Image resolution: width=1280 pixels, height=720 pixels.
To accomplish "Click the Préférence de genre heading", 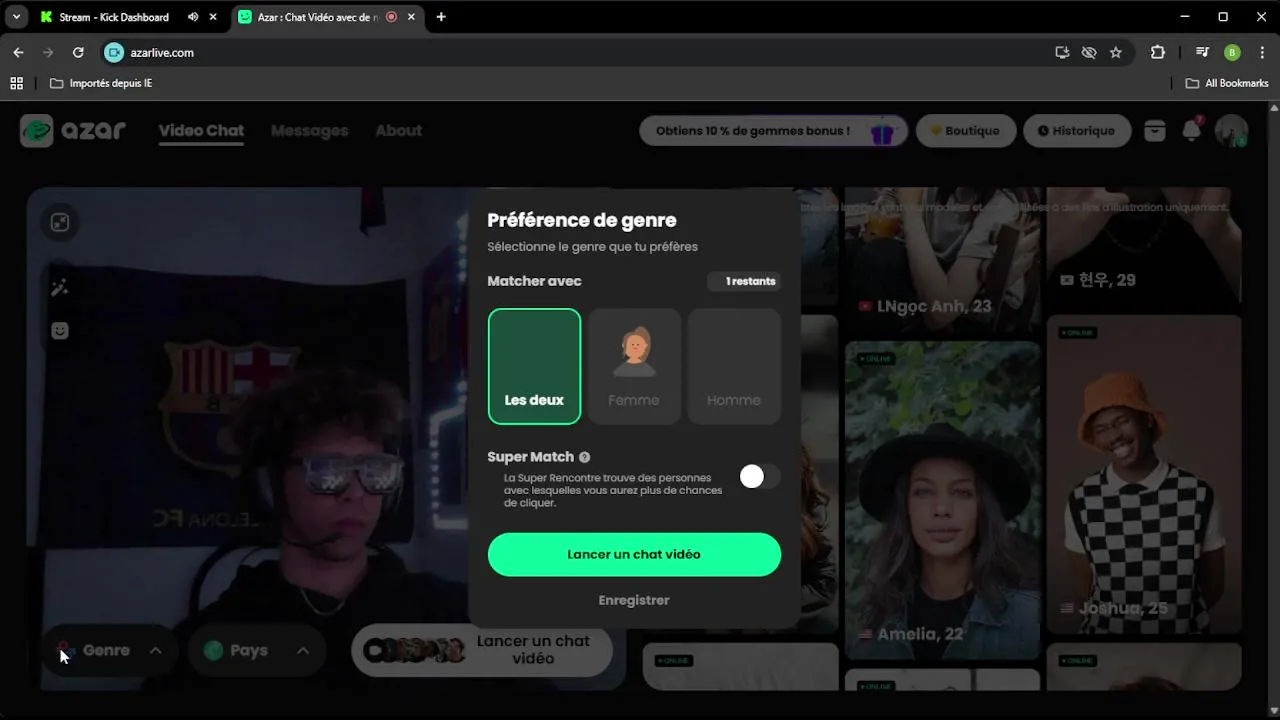I will point(582,220).
